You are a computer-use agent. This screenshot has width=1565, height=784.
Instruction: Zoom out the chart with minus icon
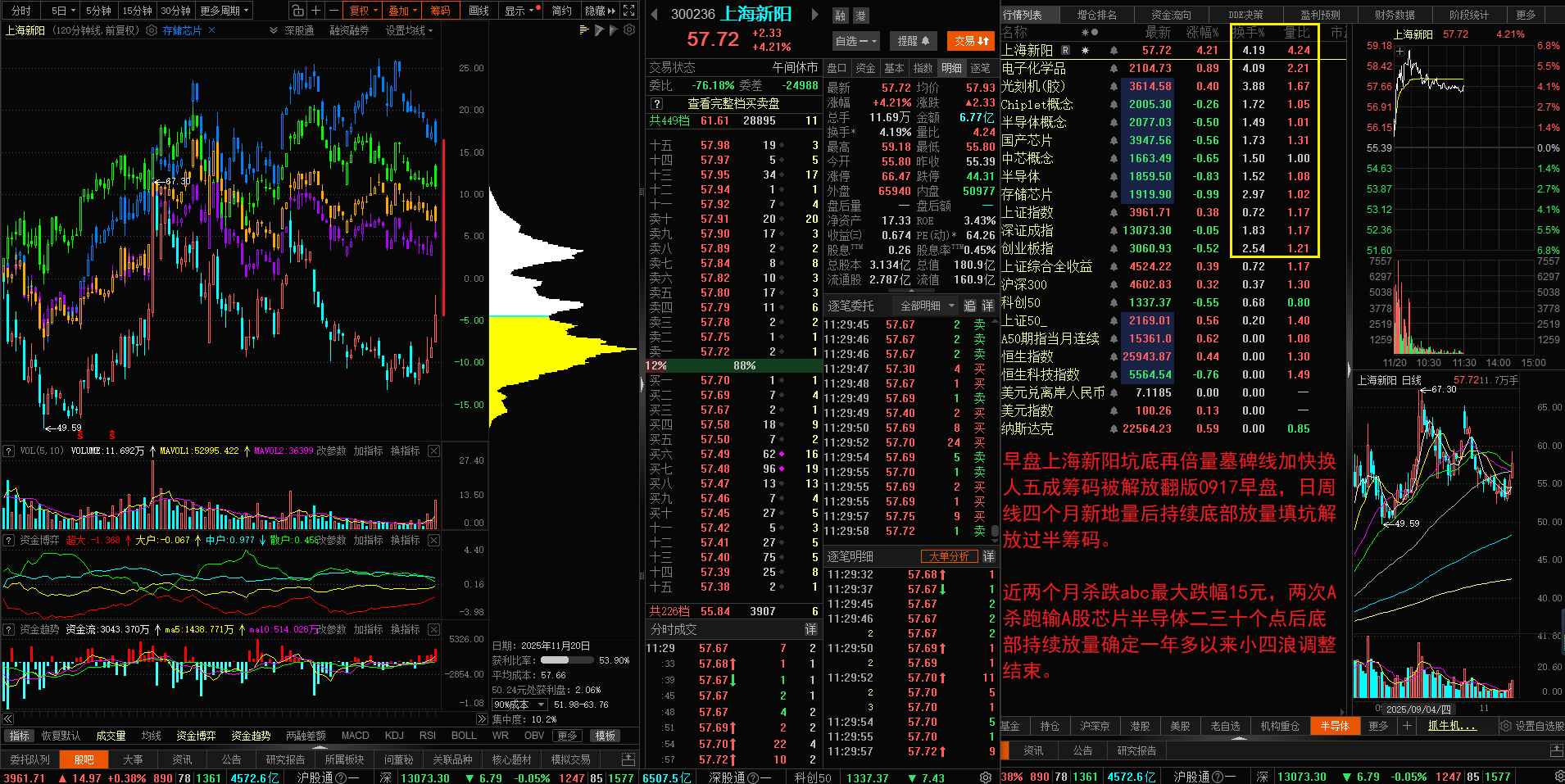pyautogui.click(x=333, y=11)
